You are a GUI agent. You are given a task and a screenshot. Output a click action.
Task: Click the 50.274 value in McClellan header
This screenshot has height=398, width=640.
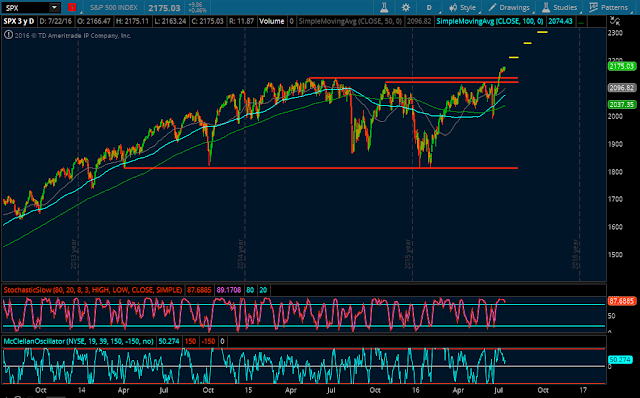pos(169,341)
